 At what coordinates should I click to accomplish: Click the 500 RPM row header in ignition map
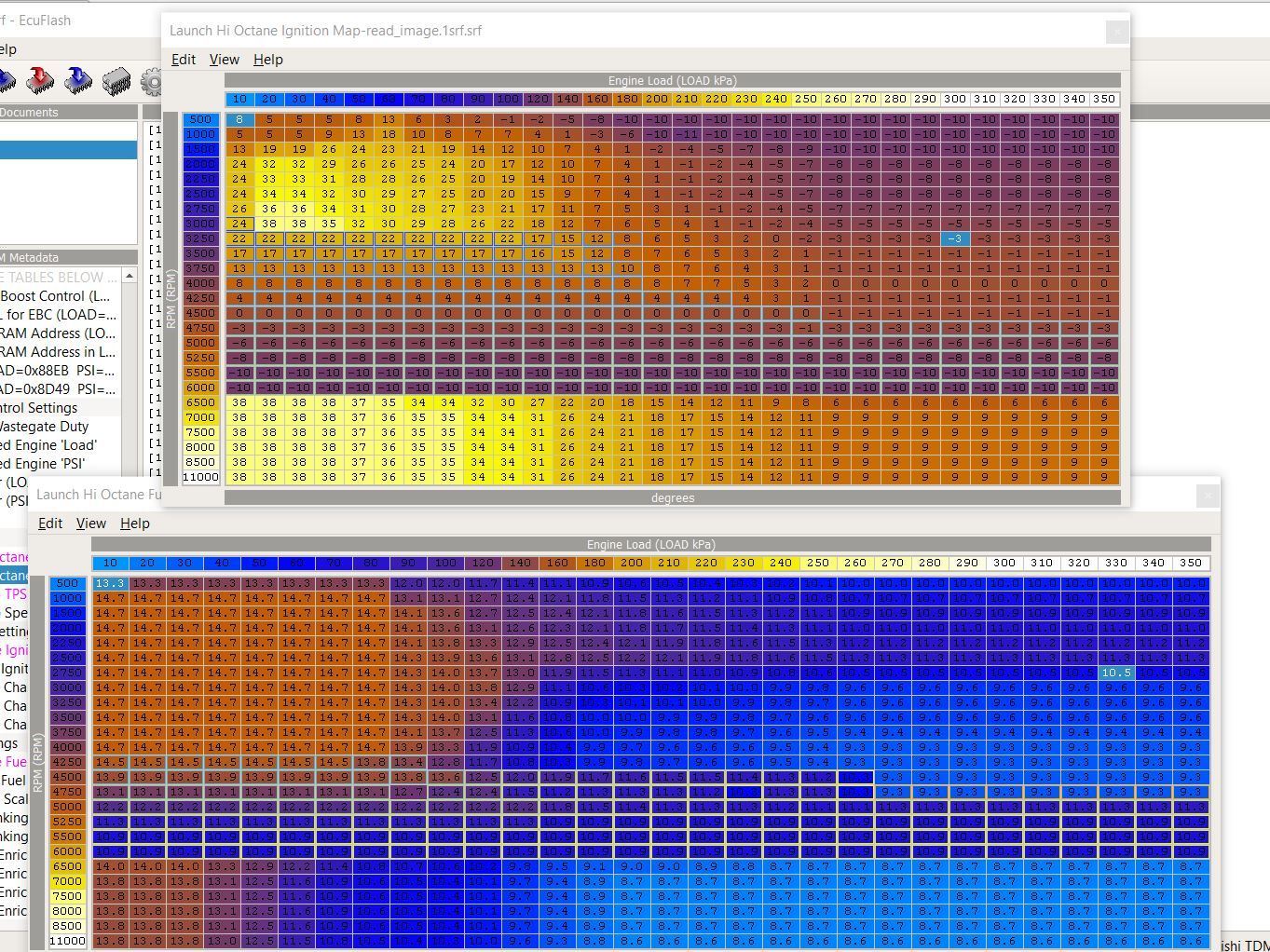coord(201,120)
